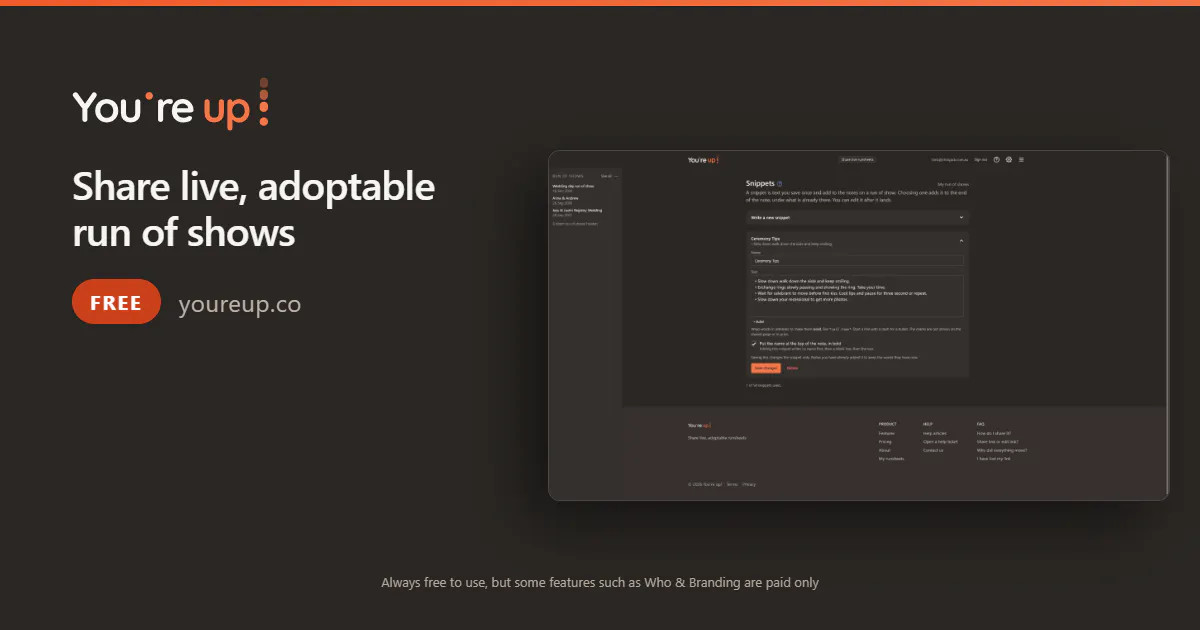
Task: Open Why did everything move FAQ link
Action: (x=1002, y=450)
